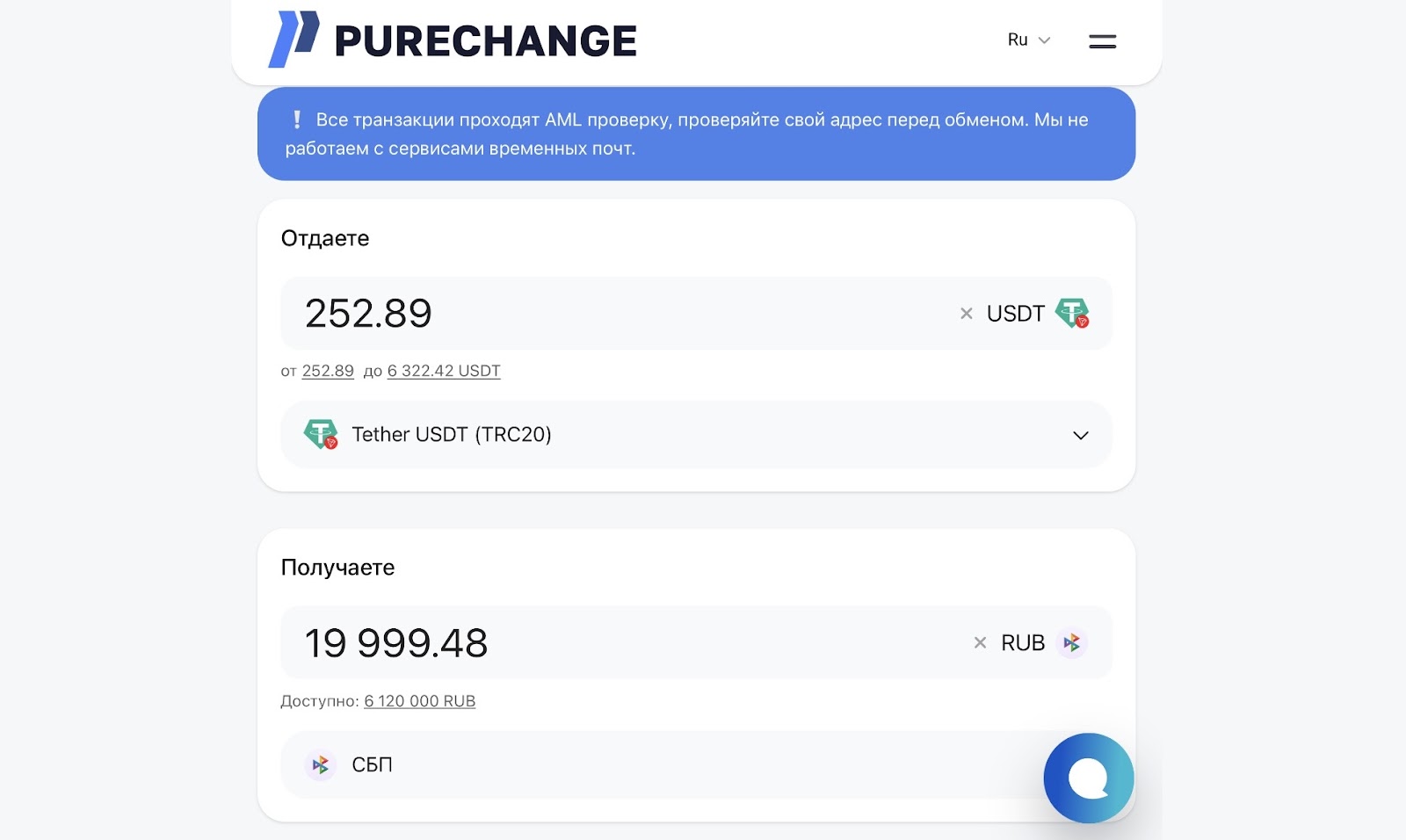Screen dimensions: 1406x840
Task: Click the SBP icon in payout selector
Action: pyautogui.click(x=321, y=765)
